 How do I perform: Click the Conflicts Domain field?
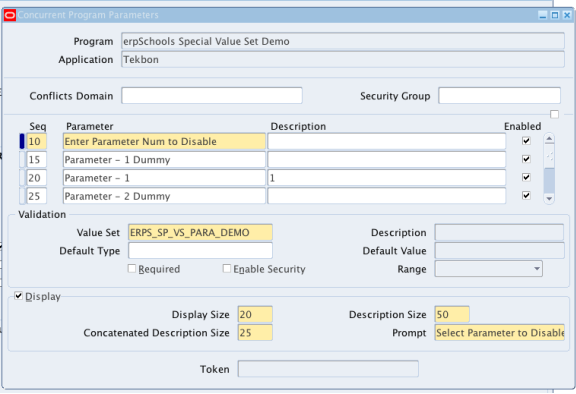[212, 96]
